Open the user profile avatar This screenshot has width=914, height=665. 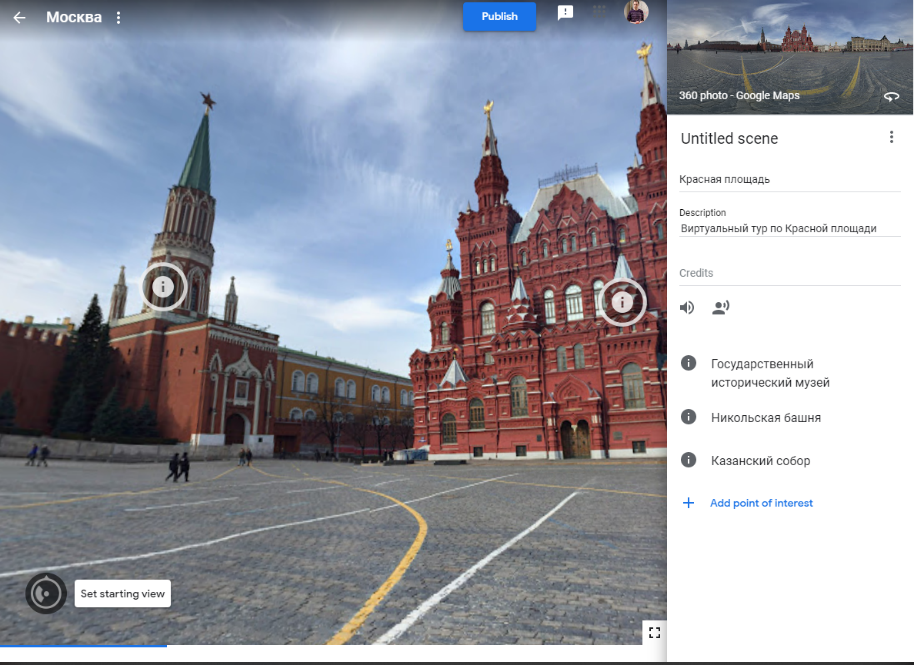[635, 12]
